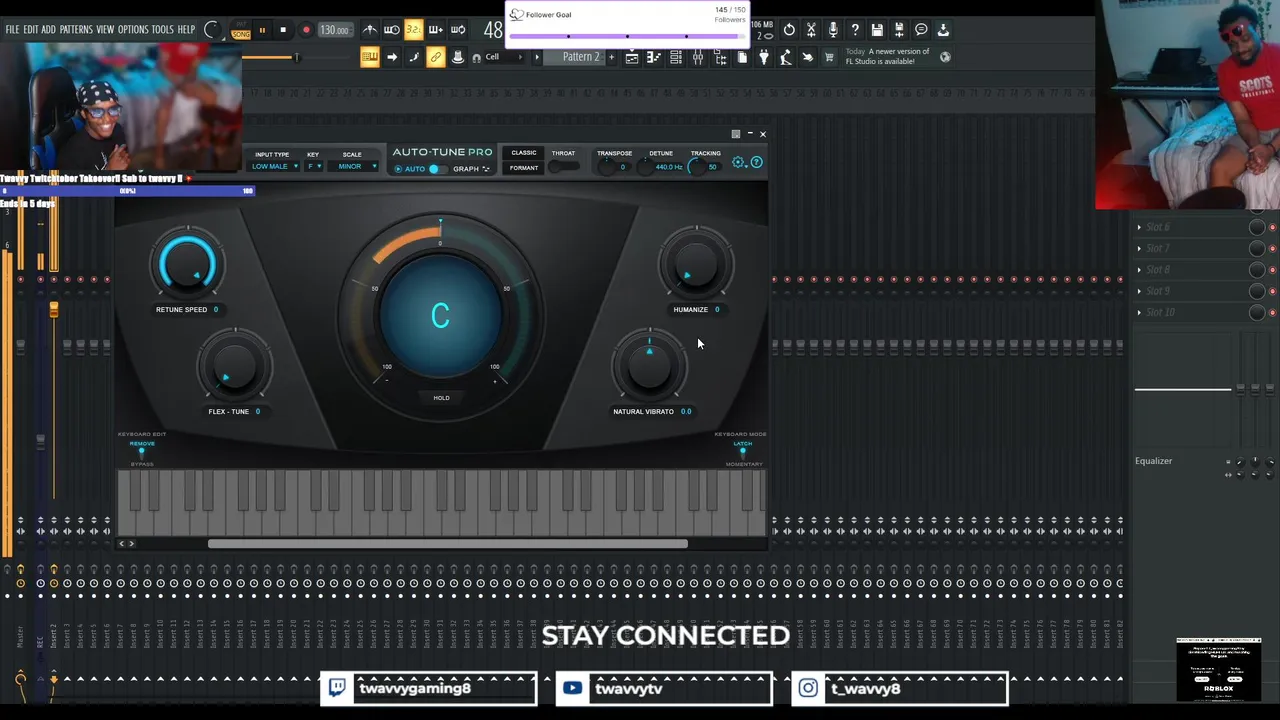Screen dimensions: 1280x720
Task: Open the TOOLS menu
Action: click(x=162, y=30)
